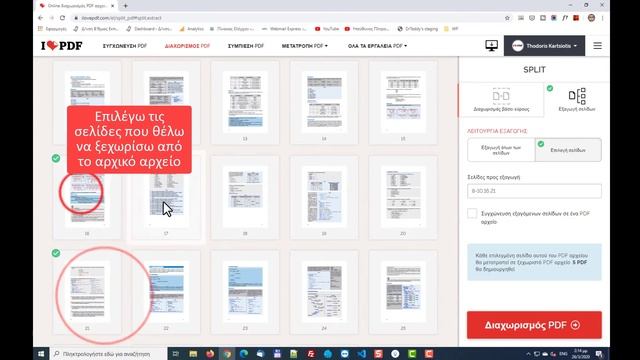Select page 13 thumbnail
The height and width of the screenshot is (360, 640).
(245, 103)
